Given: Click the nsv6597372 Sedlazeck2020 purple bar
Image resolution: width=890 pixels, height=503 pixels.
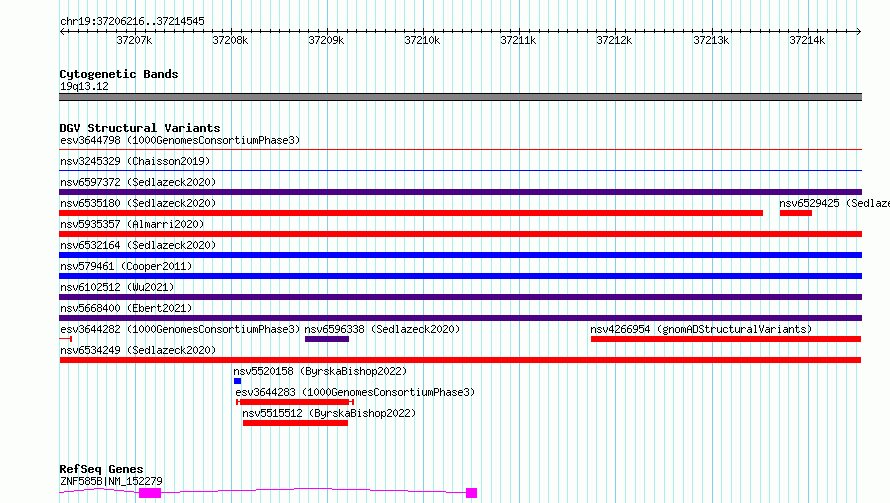Looking at the screenshot, I should 460,192.
